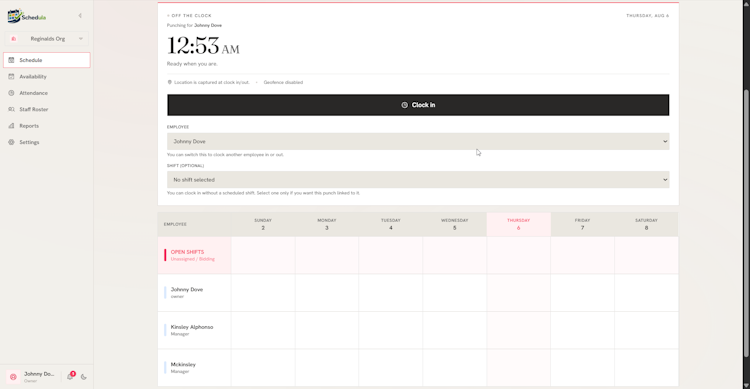Select the Monday 3 column header

pyautogui.click(x=327, y=224)
